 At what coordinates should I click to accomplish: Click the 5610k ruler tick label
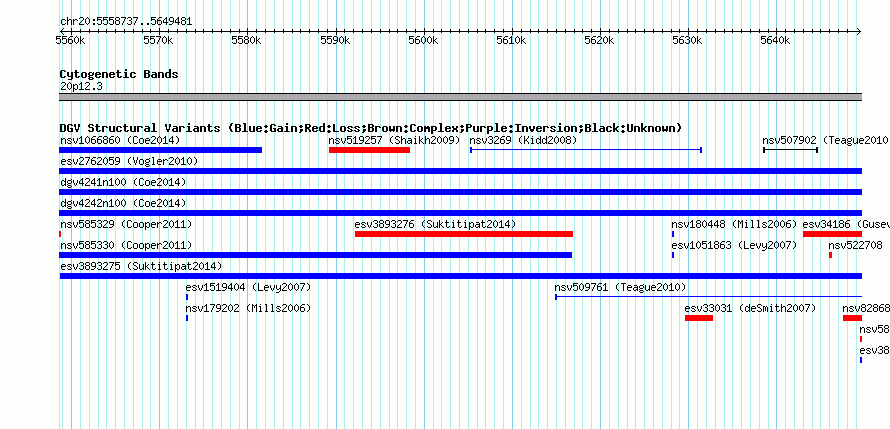[x=511, y=41]
